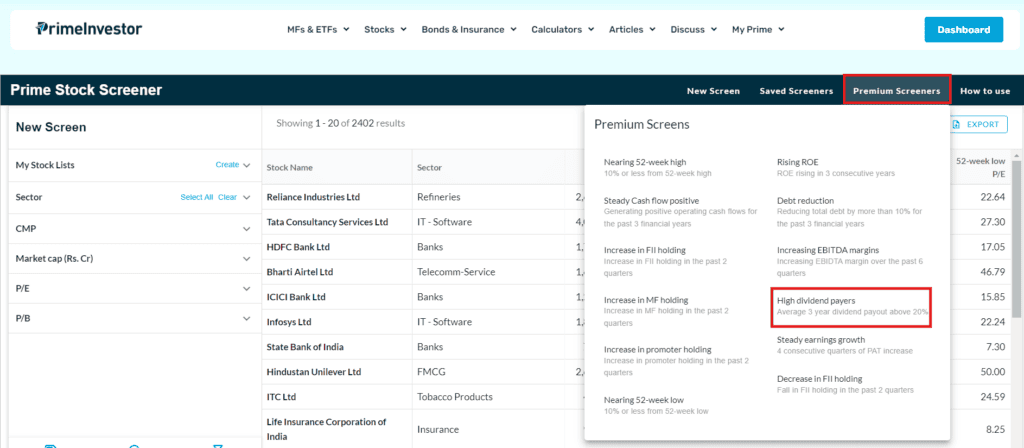1024x448 pixels.
Task: Click the 46.79 P/E value
Action: pyautogui.click(x=993, y=272)
